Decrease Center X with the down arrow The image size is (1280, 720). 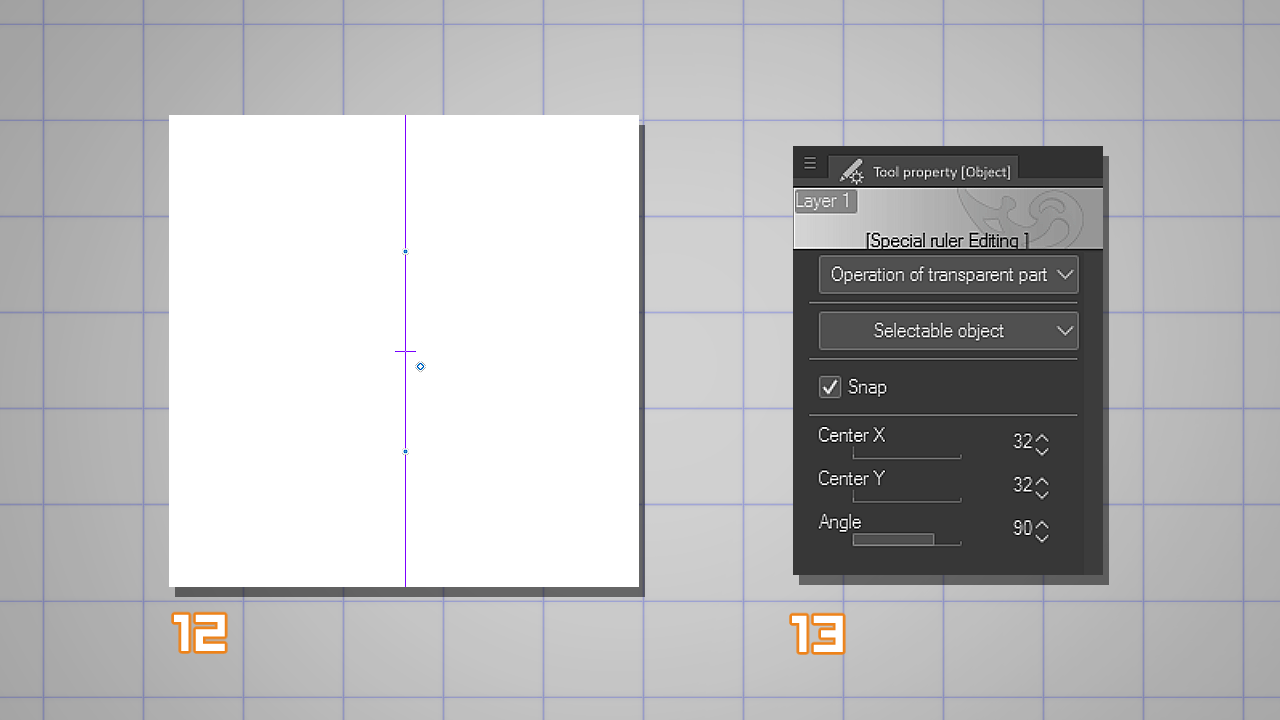point(1042,450)
